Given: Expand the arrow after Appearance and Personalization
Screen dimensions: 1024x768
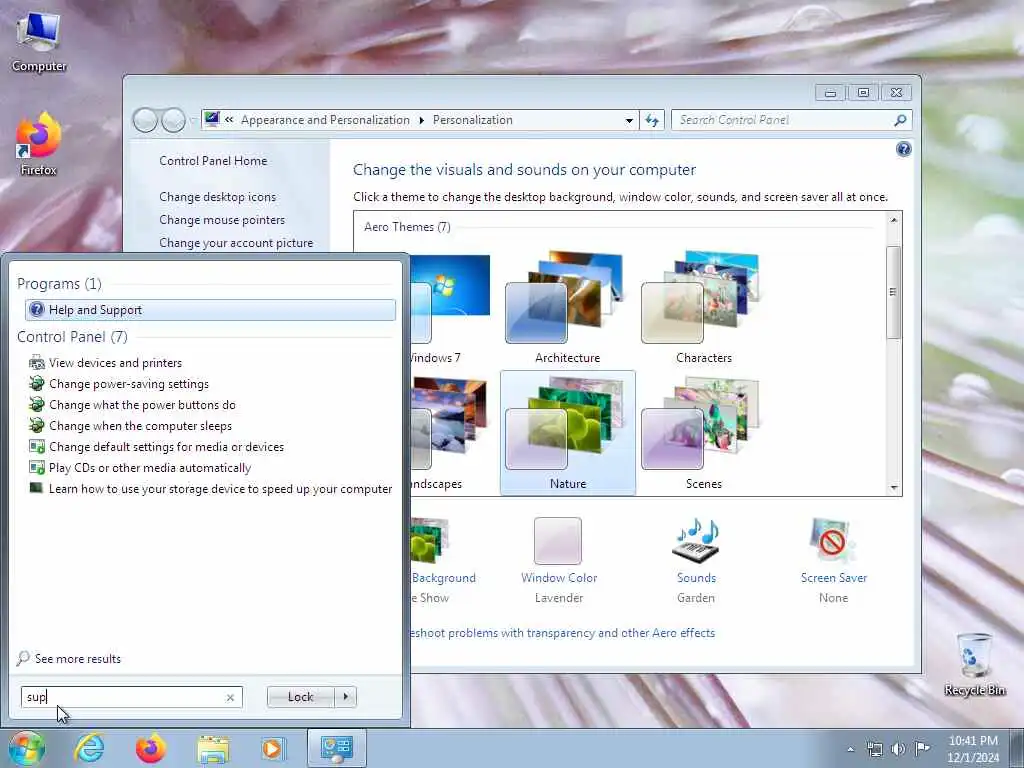Looking at the screenshot, I should pyautogui.click(x=421, y=120).
